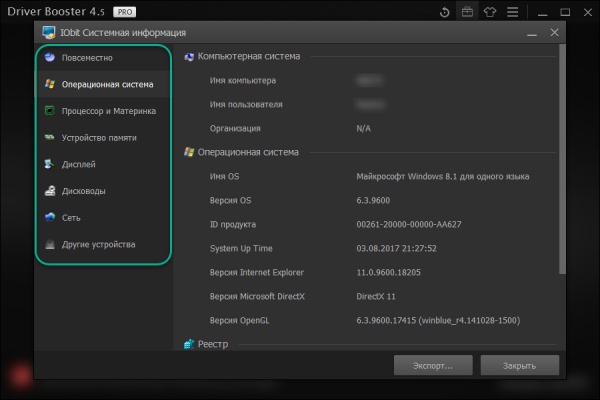Open the hamburger menu in Driver Booster
Screen dimensions: 600x400
point(513,12)
